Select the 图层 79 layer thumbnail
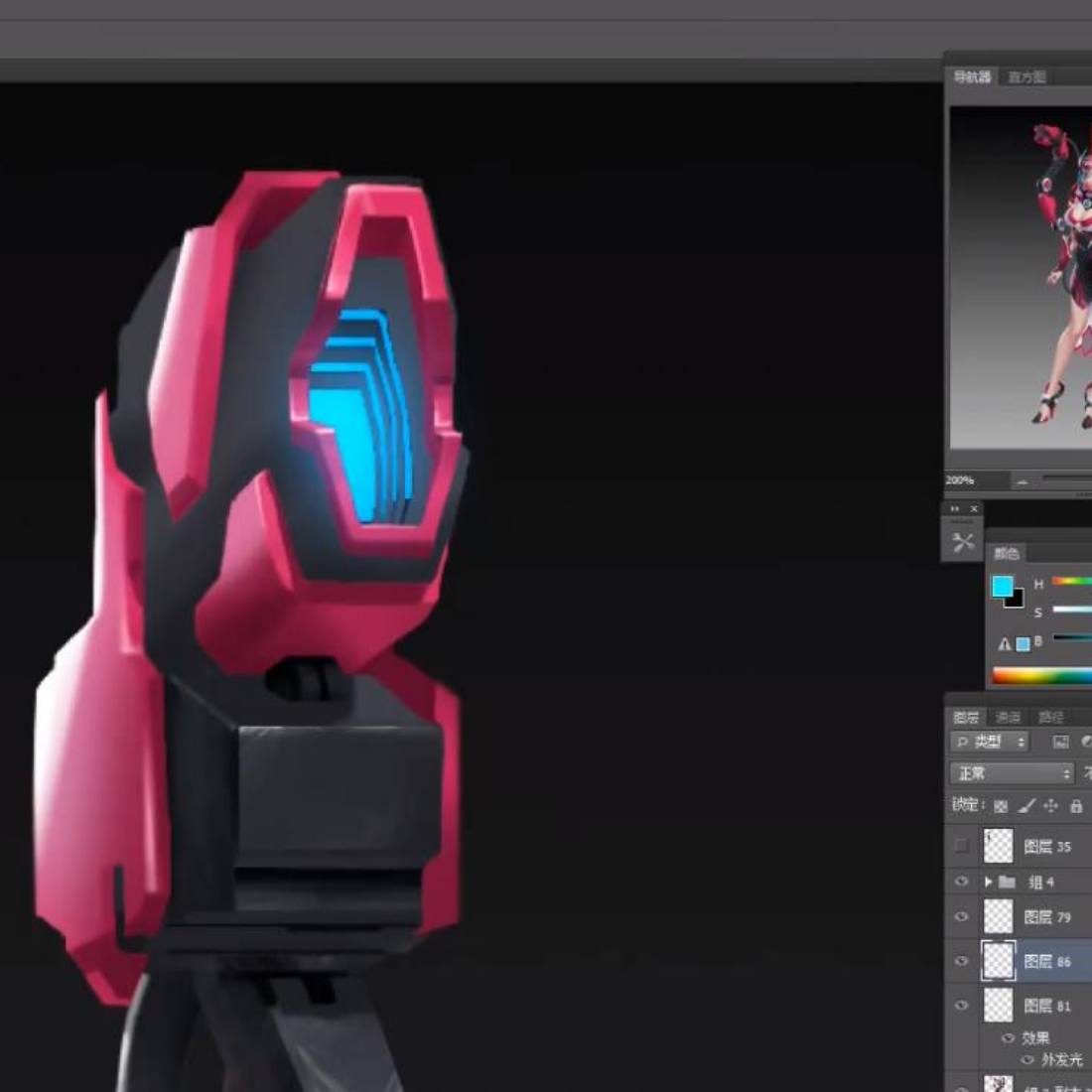This screenshot has width=1092, height=1092. 998,916
